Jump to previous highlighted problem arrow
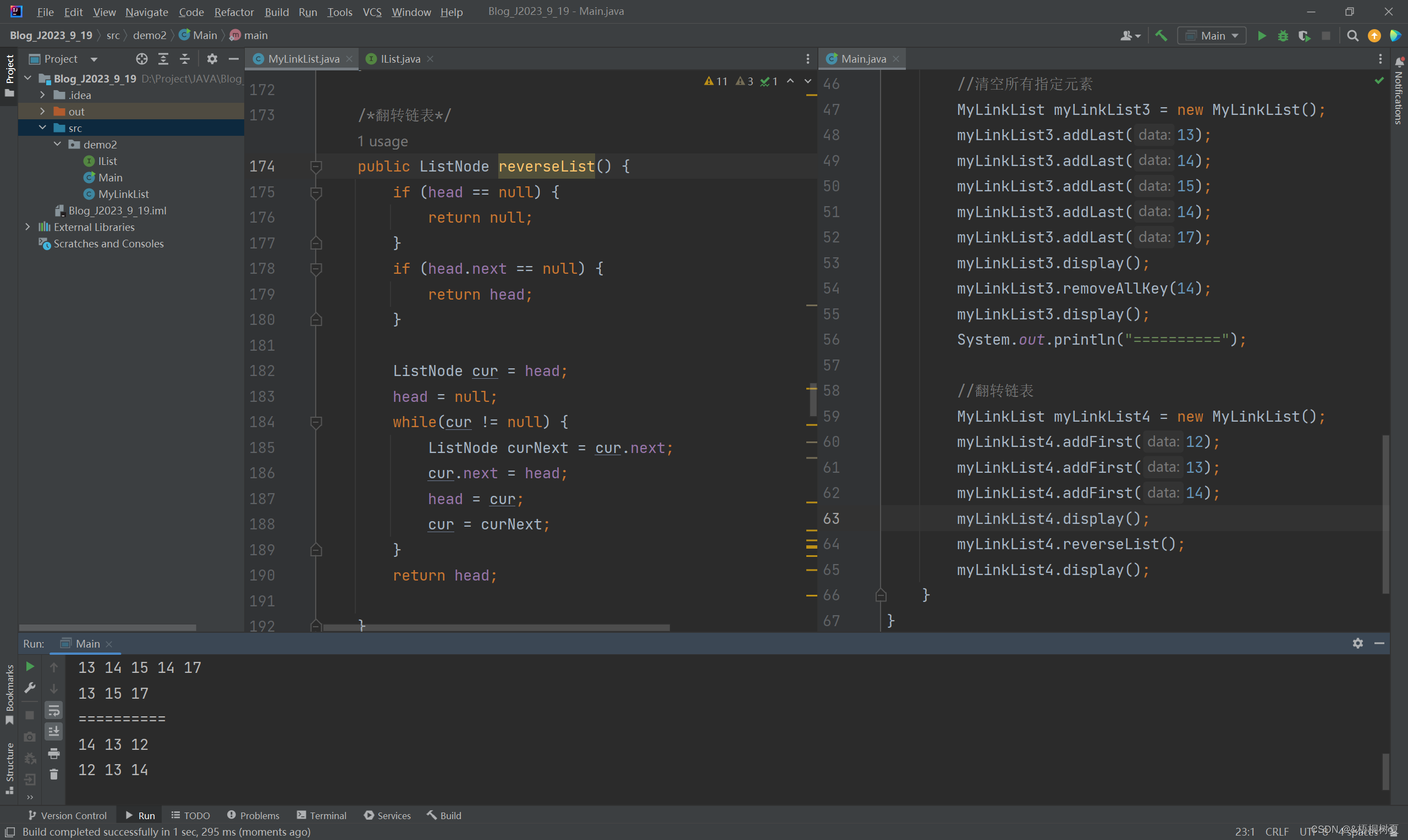Viewport: 1408px width, 840px height. pyautogui.click(x=790, y=81)
